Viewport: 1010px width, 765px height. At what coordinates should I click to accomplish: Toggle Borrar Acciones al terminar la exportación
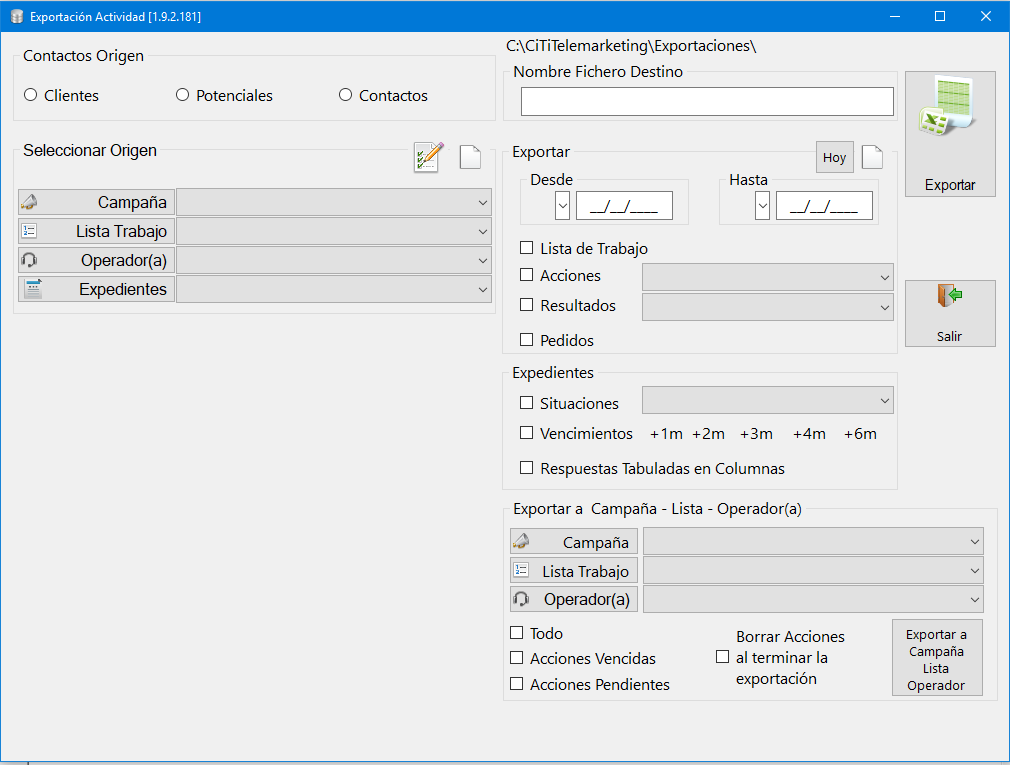[722, 657]
